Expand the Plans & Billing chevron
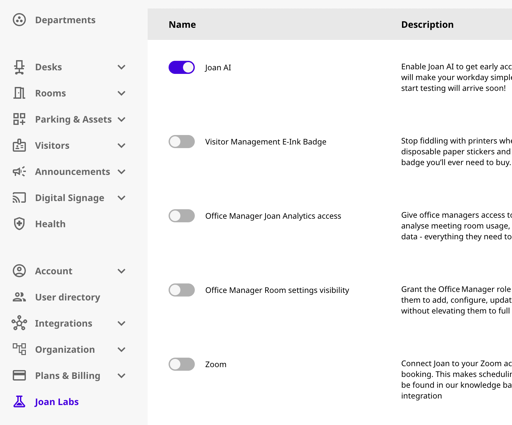This screenshot has height=425, width=512. 122,376
